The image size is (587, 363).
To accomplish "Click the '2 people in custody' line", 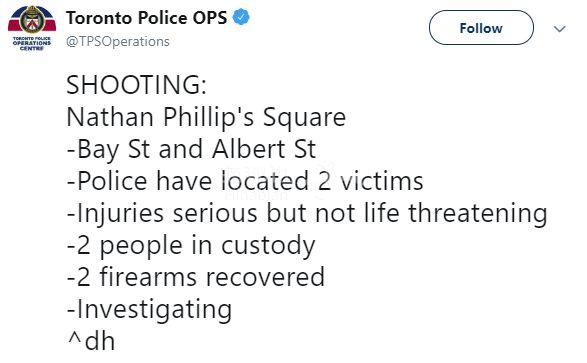I will click(191, 246).
